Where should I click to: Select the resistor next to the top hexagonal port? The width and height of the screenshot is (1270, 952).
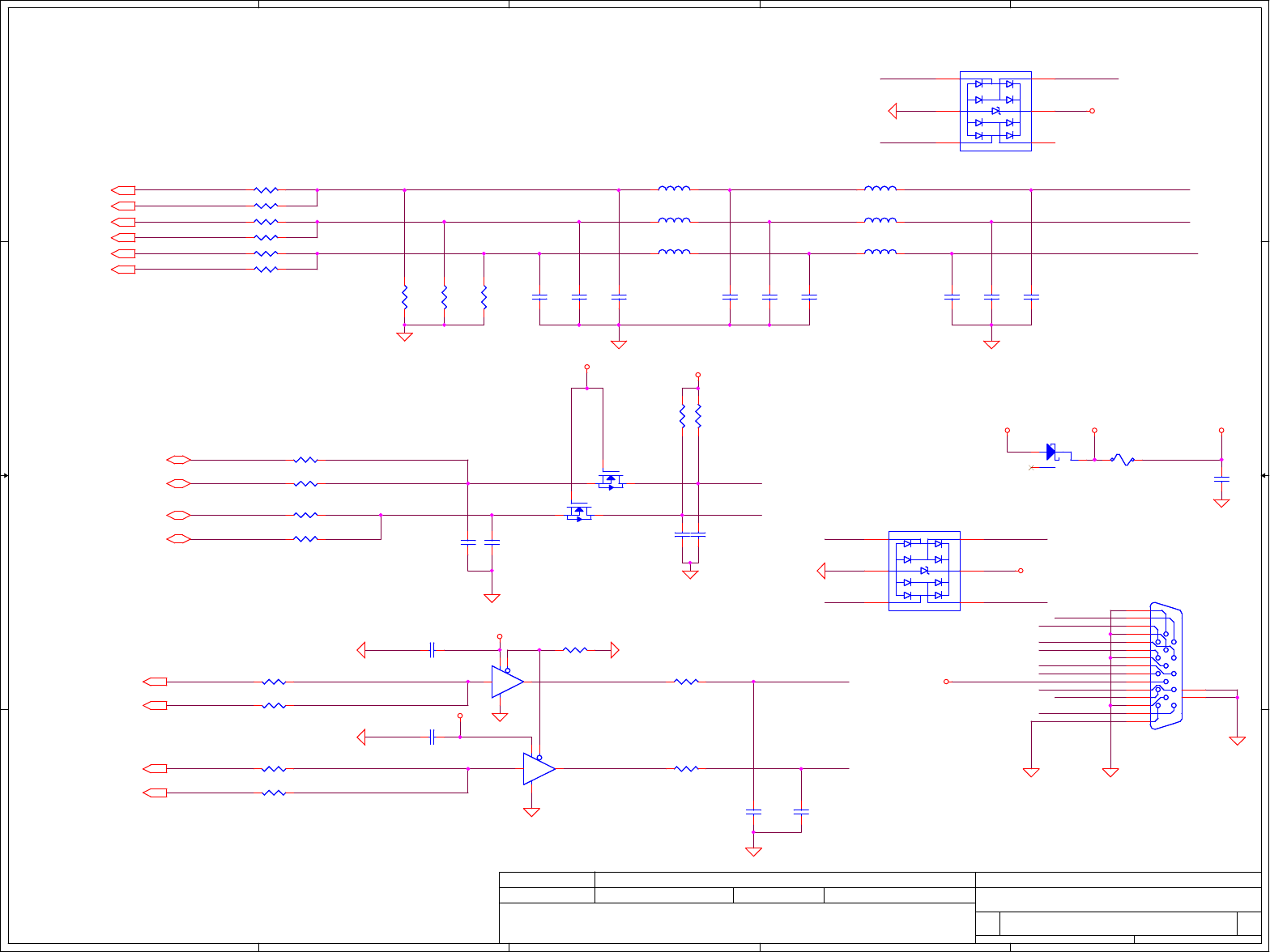click(x=305, y=460)
